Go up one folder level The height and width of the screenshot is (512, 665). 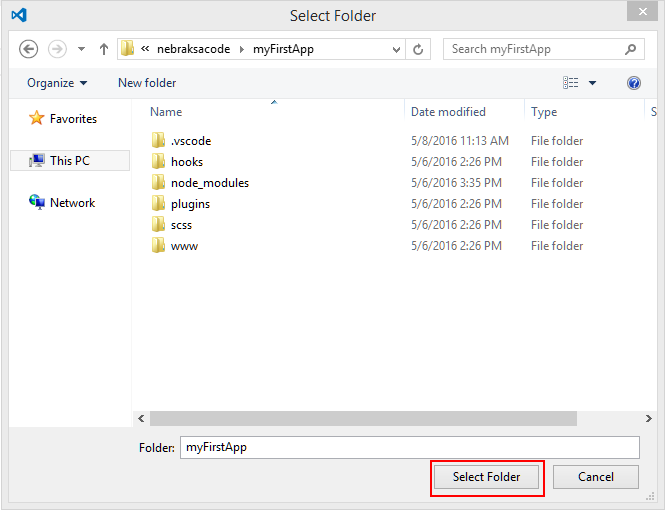(x=103, y=49)
